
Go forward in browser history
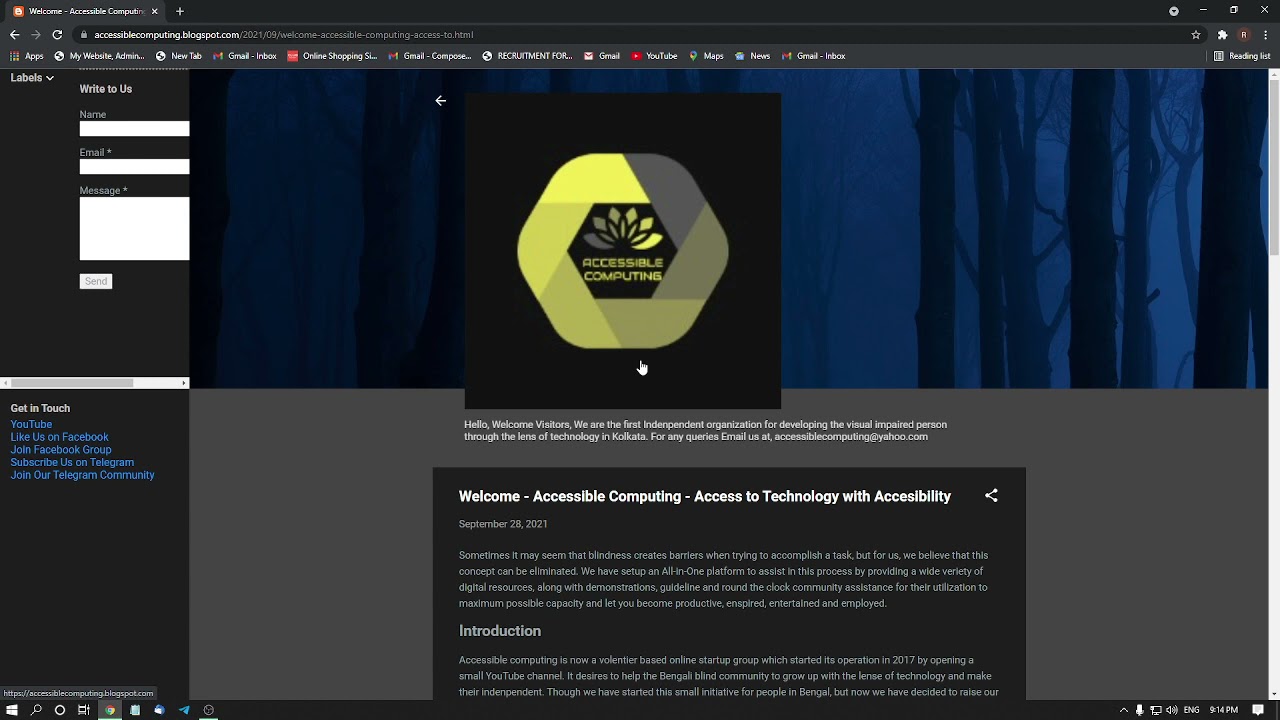(36, 34)
